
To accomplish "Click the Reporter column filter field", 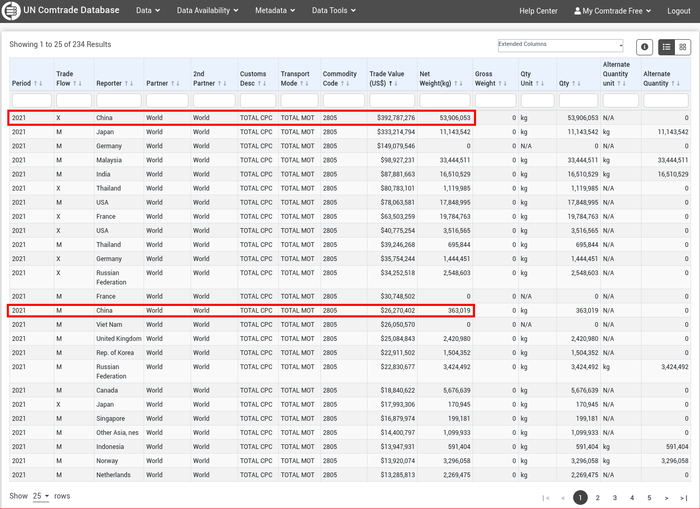I will (x=118, y=100).
